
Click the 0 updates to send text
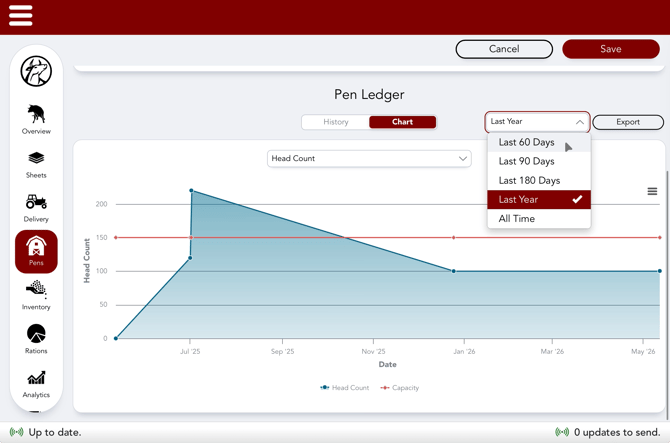click(617, 432)
